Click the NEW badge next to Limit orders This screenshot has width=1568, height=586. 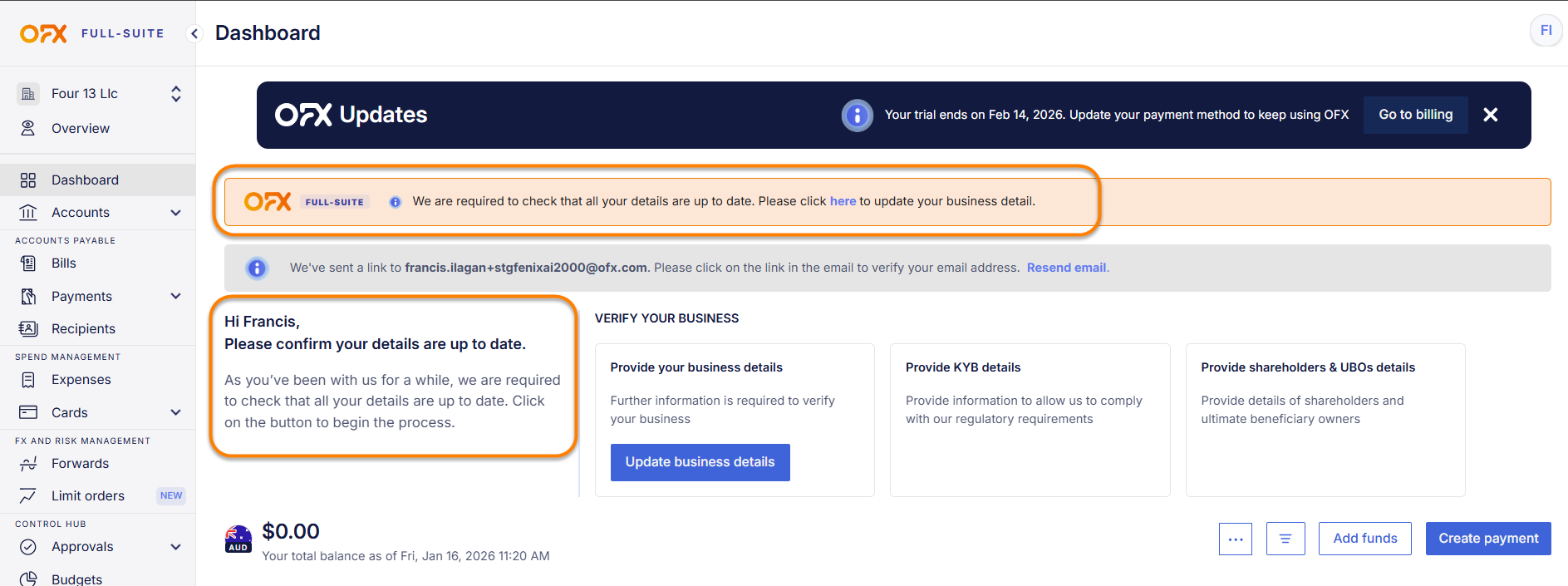(x=171, y=495)
